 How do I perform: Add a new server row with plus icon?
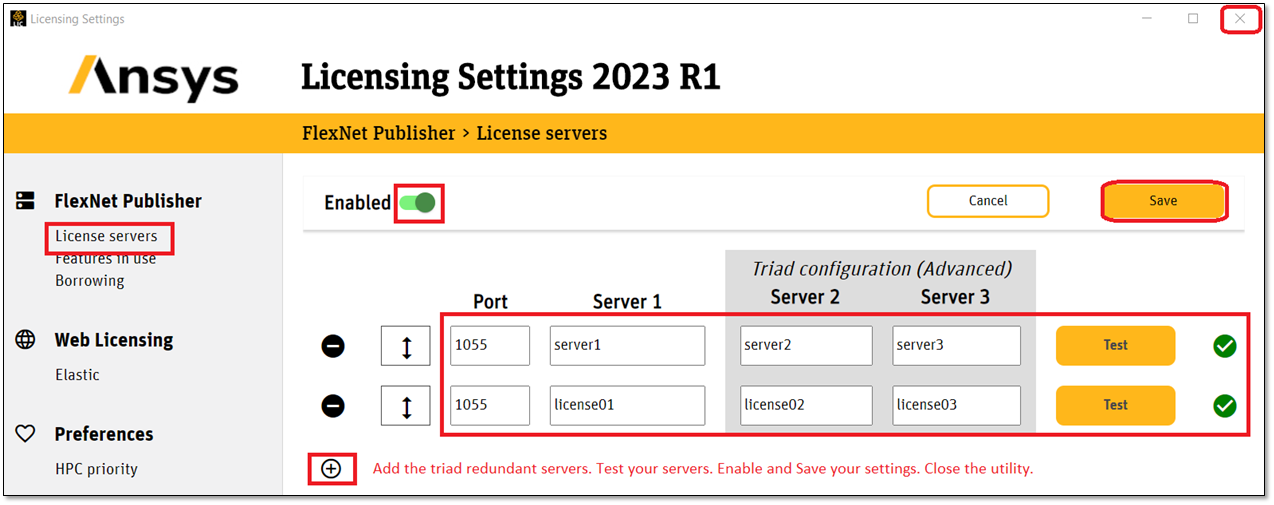click(x=331, y=468)
